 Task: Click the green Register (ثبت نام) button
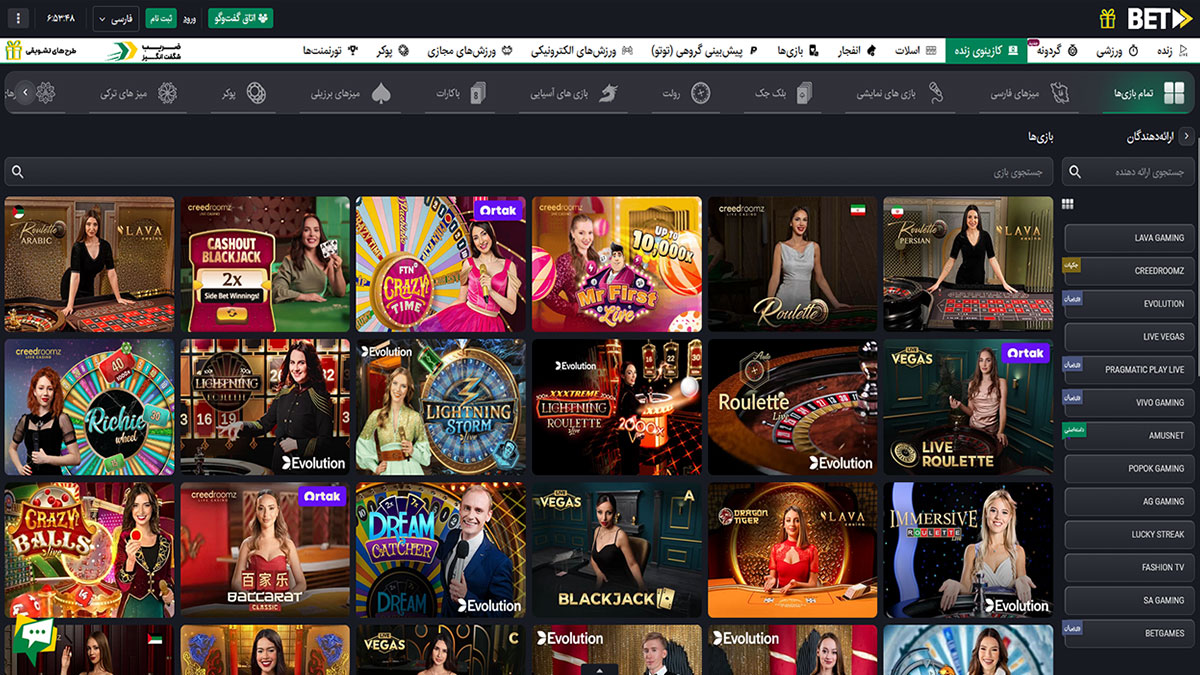161,19
